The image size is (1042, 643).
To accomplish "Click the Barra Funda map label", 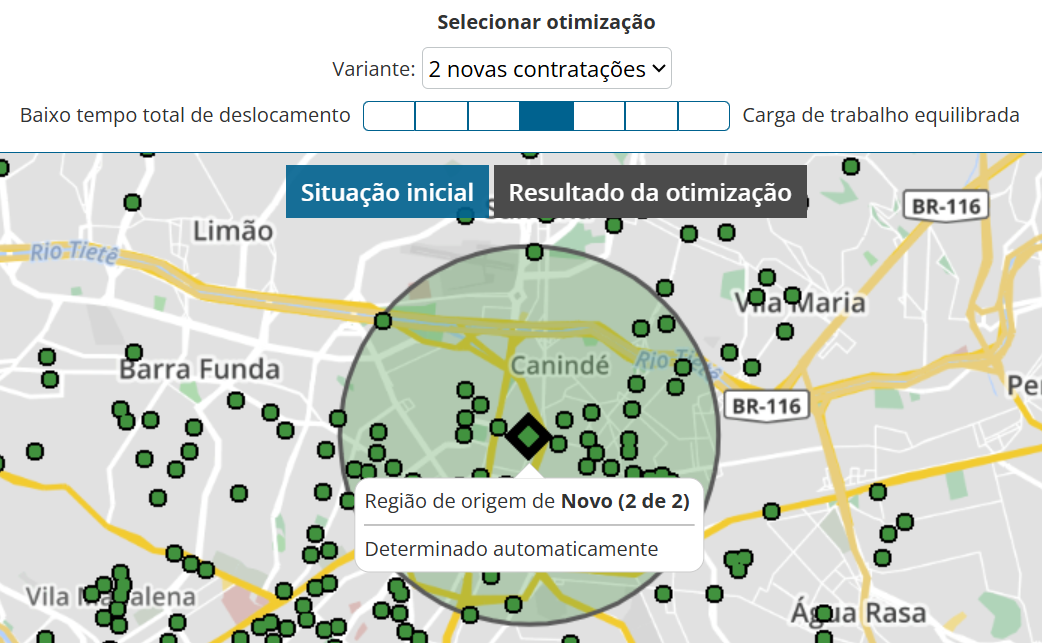I will click(x=199, y=369).
